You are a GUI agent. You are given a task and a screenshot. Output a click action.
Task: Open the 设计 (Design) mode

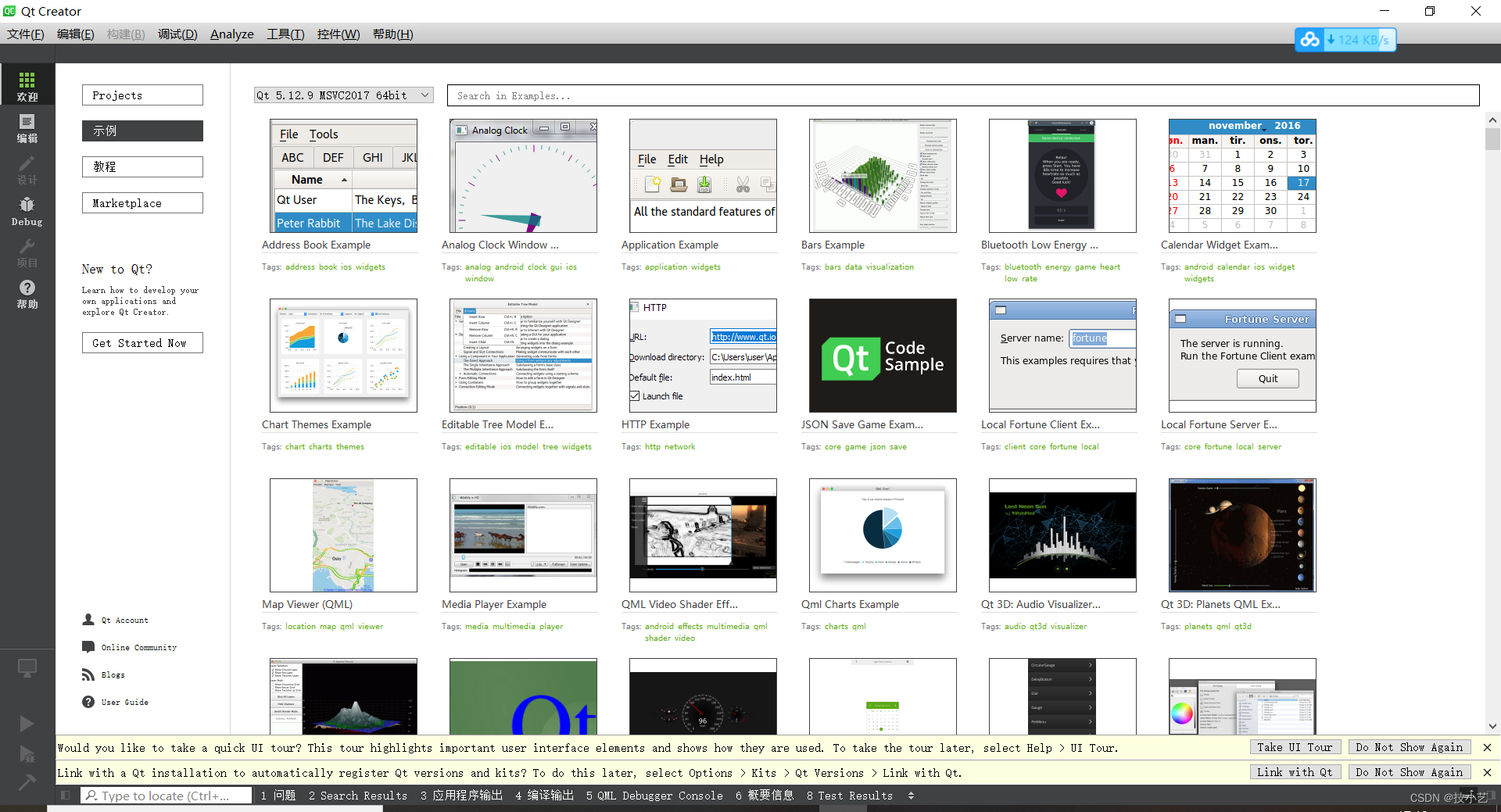pyautogui.click(x=27, y=169)
